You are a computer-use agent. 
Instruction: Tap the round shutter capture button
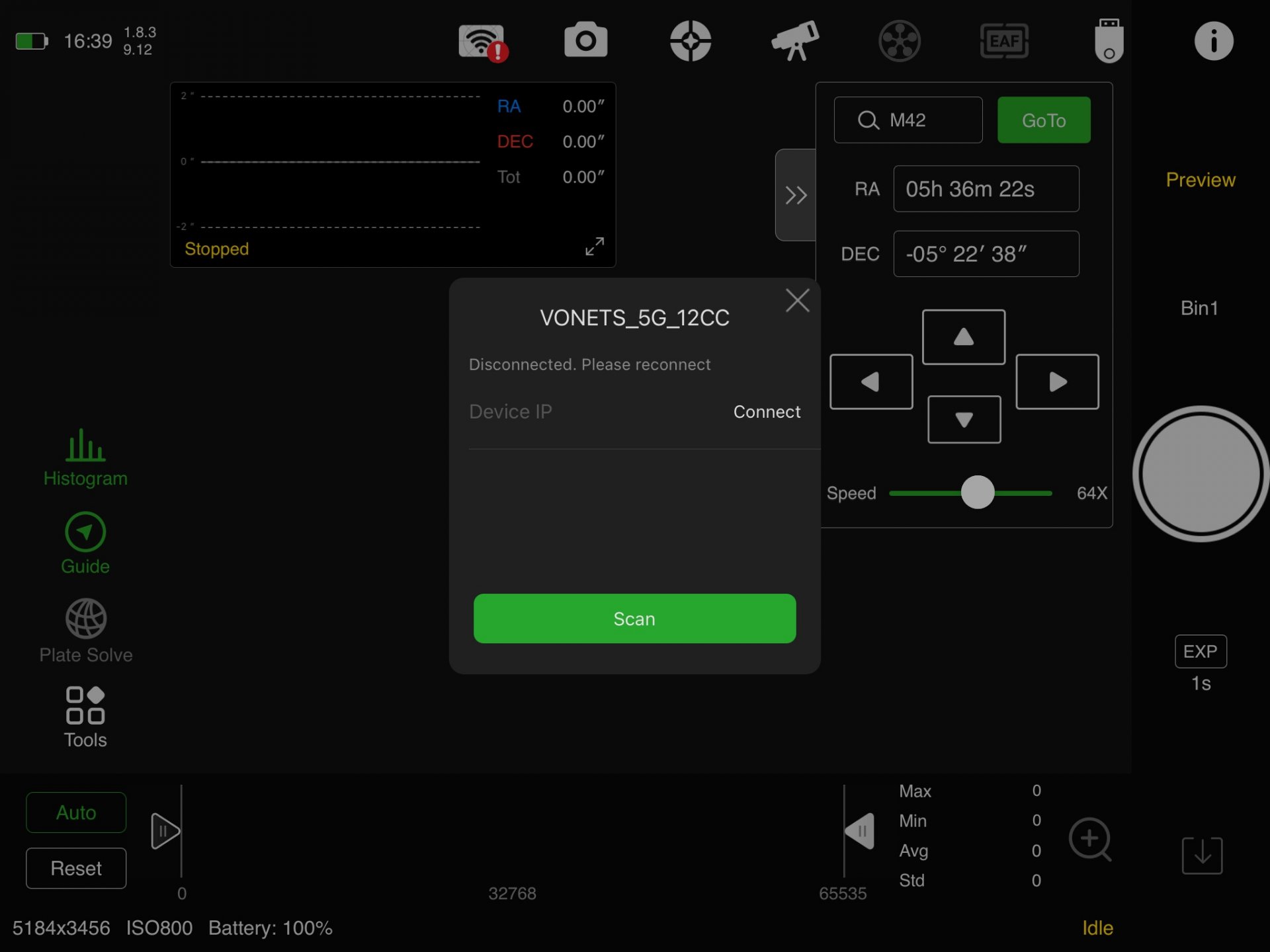(1201, 474)
